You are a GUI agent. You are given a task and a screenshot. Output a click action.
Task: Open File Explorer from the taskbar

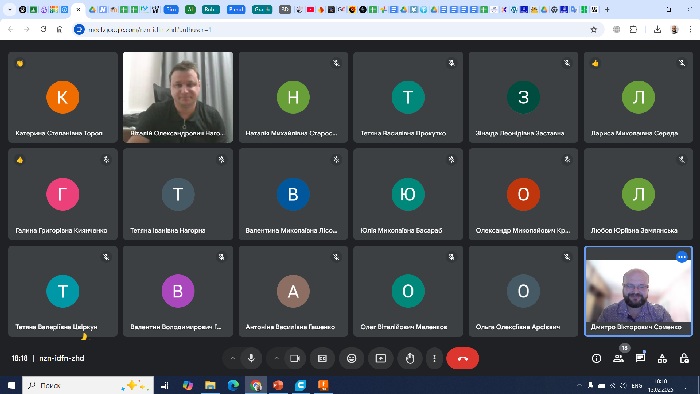coord(210,385)
